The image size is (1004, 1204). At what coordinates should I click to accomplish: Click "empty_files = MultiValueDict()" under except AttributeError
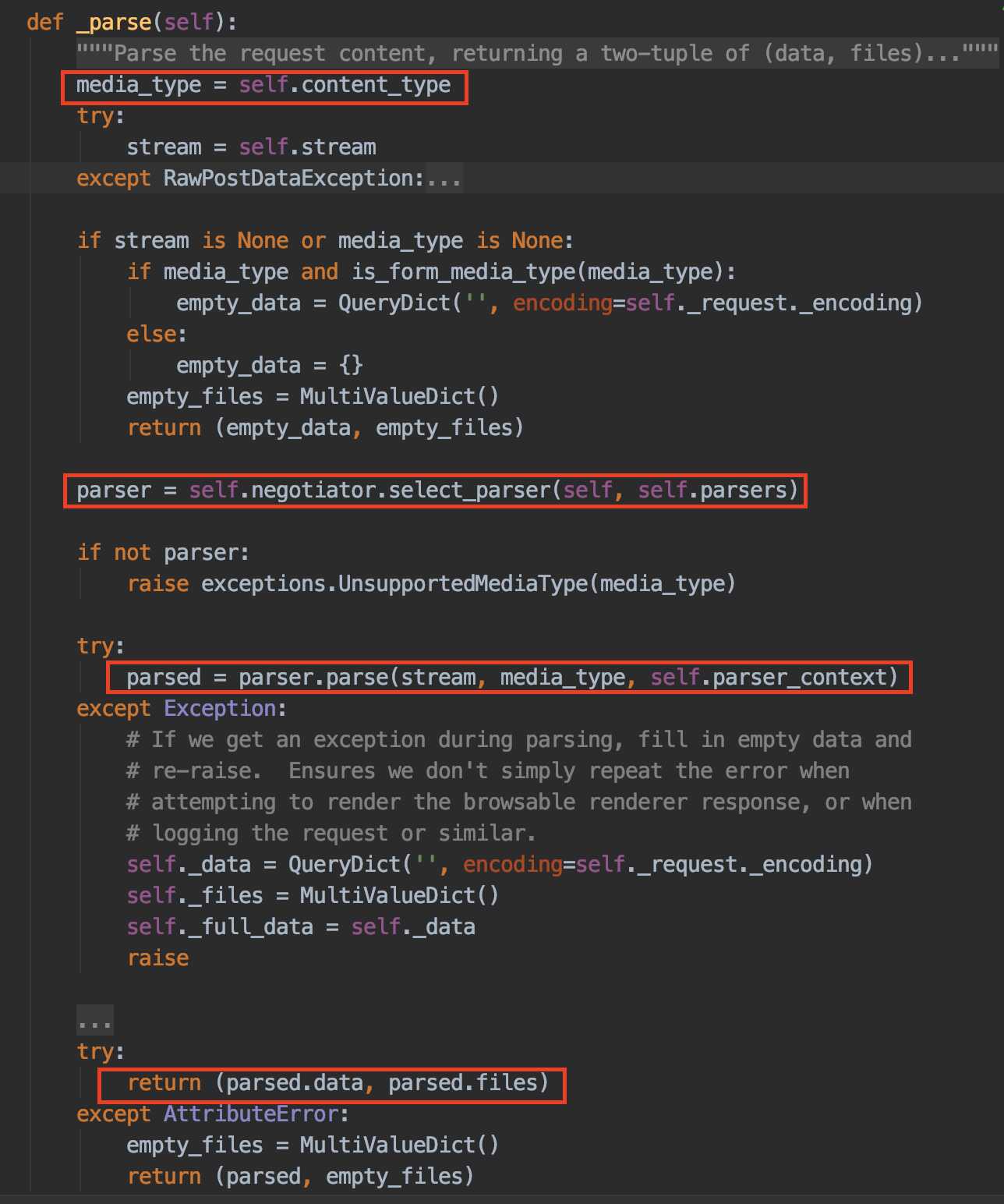(313, 1146)
